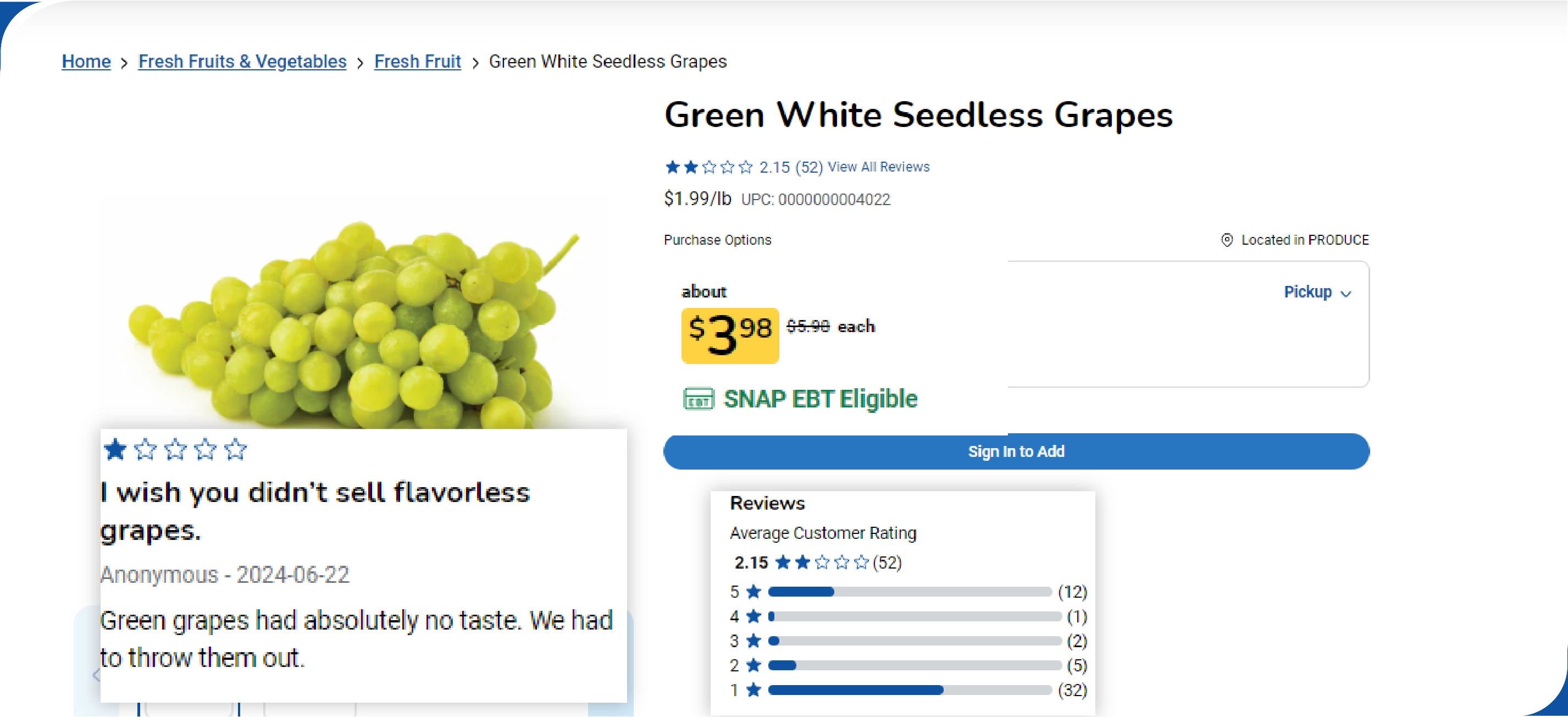The width and height of the screenshot is (1568, 717).
Task: Open the Fresh Fruit breadcrumb
Action: pyautogui.click(x=417, y=61)
